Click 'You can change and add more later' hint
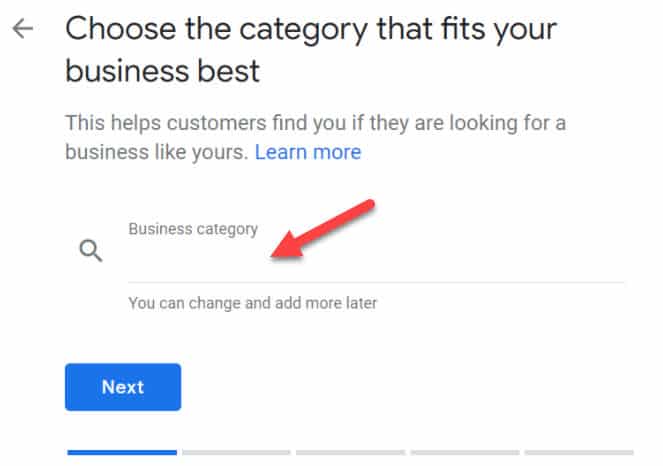The height and width of the screenshot is (466, 663). click(x=253, y=302)
